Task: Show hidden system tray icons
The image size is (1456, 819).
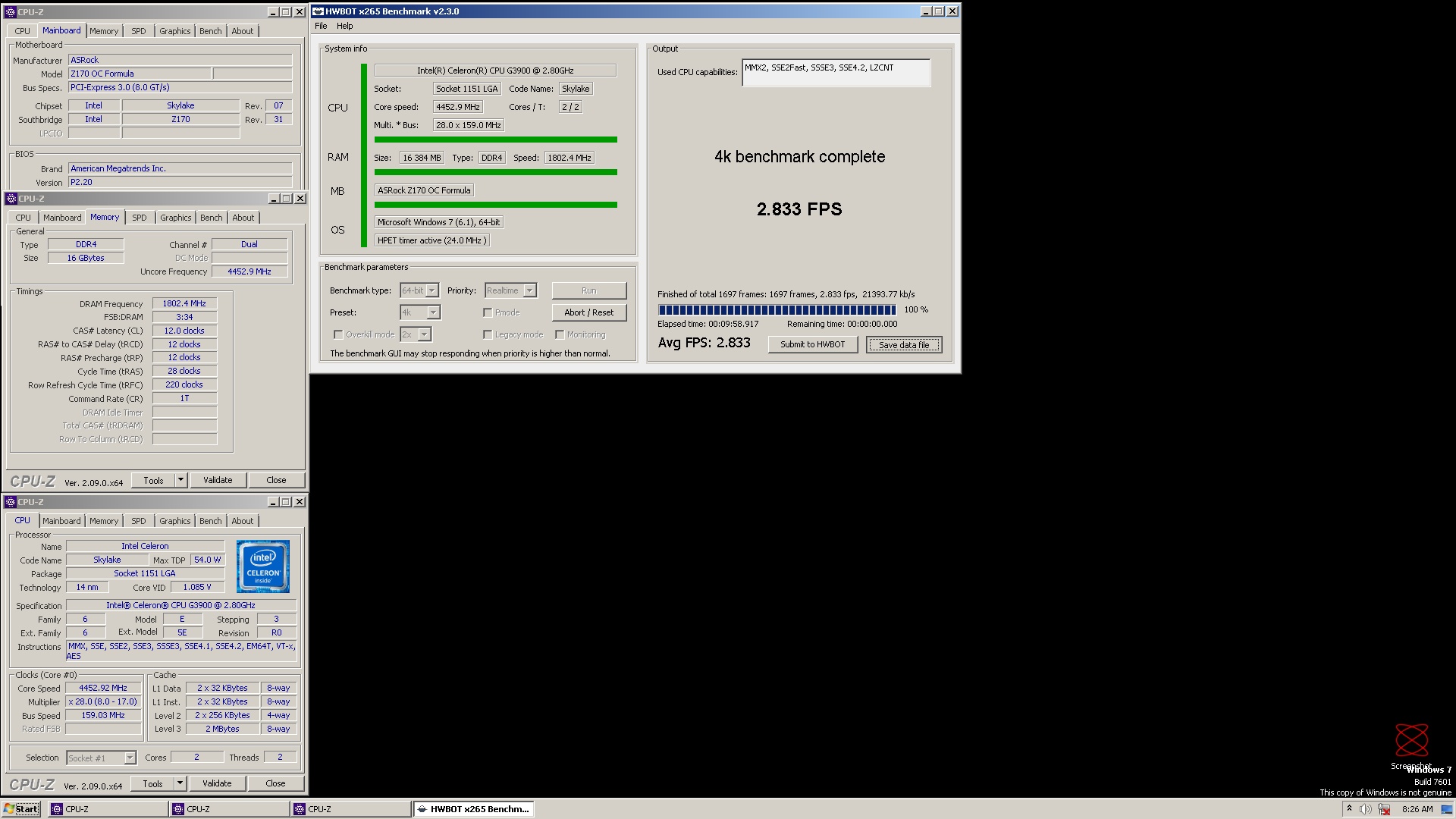Action: [x=1349, y=808]
